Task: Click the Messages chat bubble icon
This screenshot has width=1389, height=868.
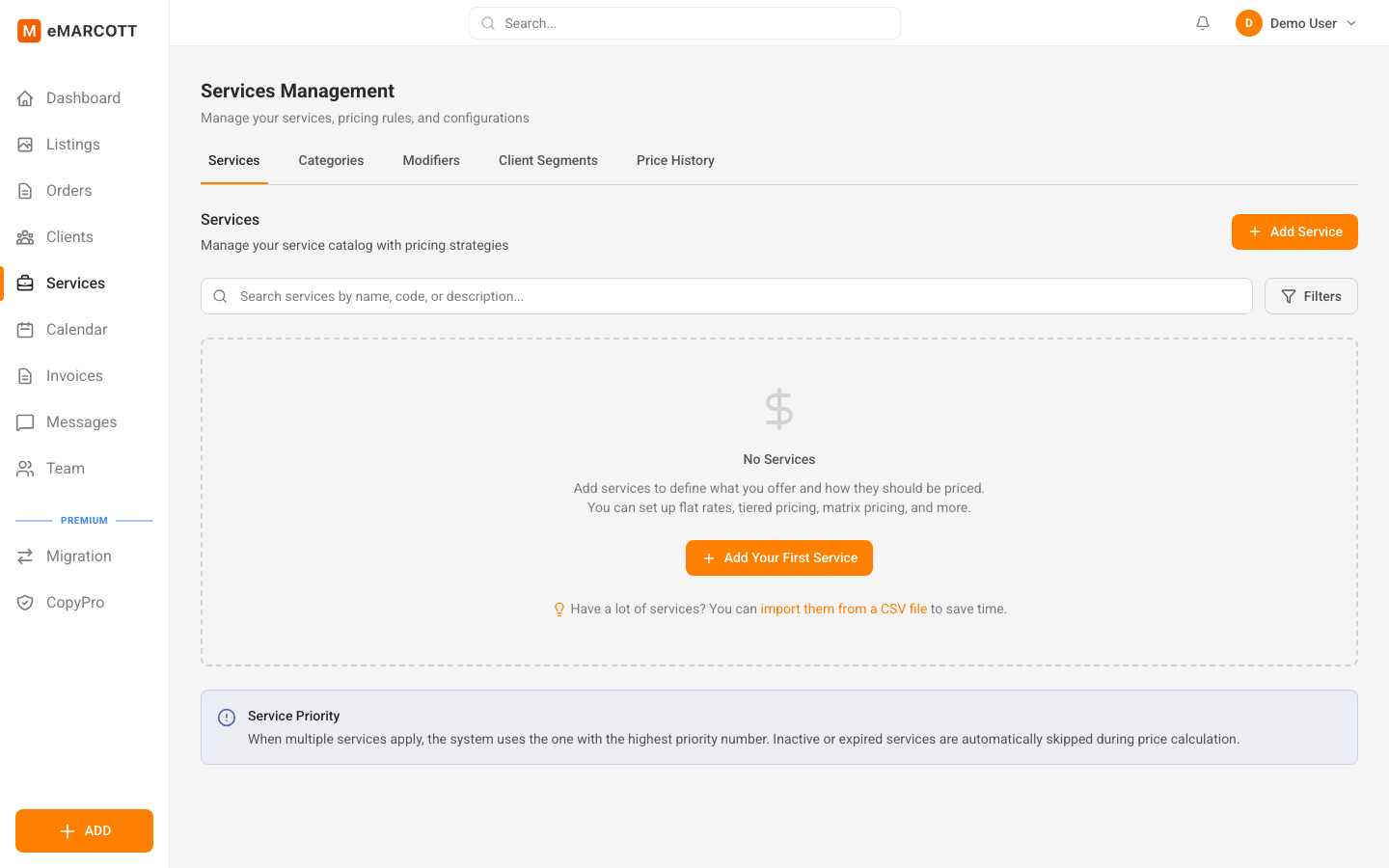Action: (x=26, y=422)
